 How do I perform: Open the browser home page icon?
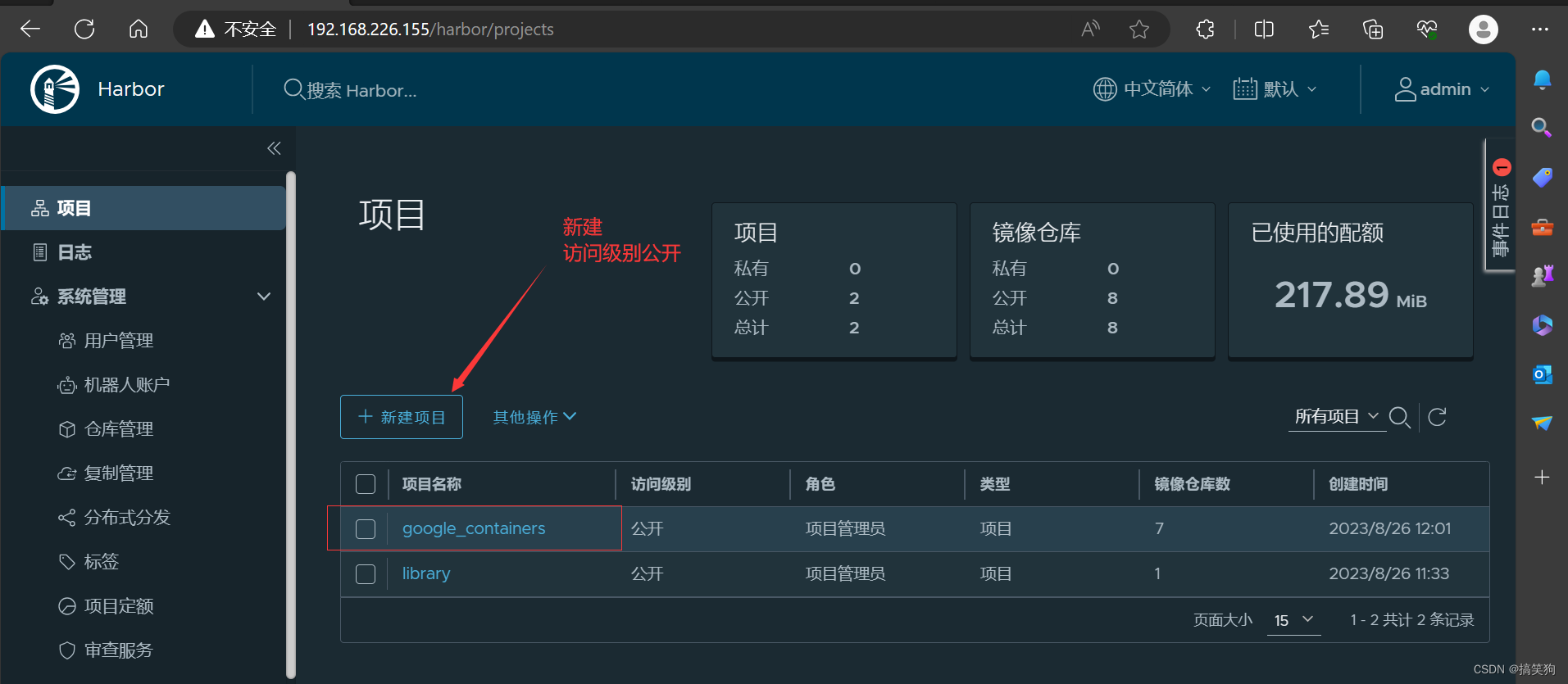pos(139,29)
